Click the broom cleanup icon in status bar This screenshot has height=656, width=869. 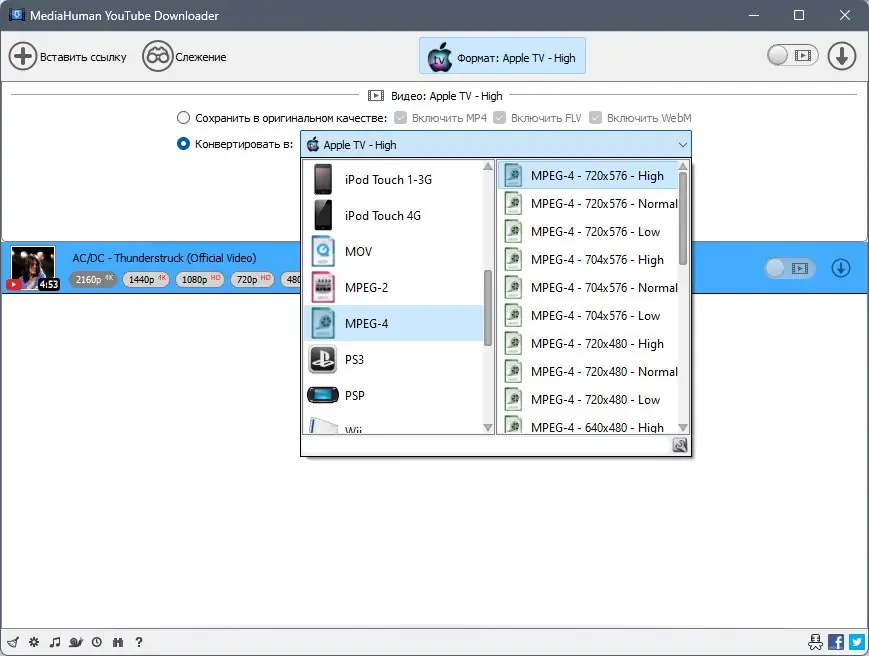[x=13, y=642]
